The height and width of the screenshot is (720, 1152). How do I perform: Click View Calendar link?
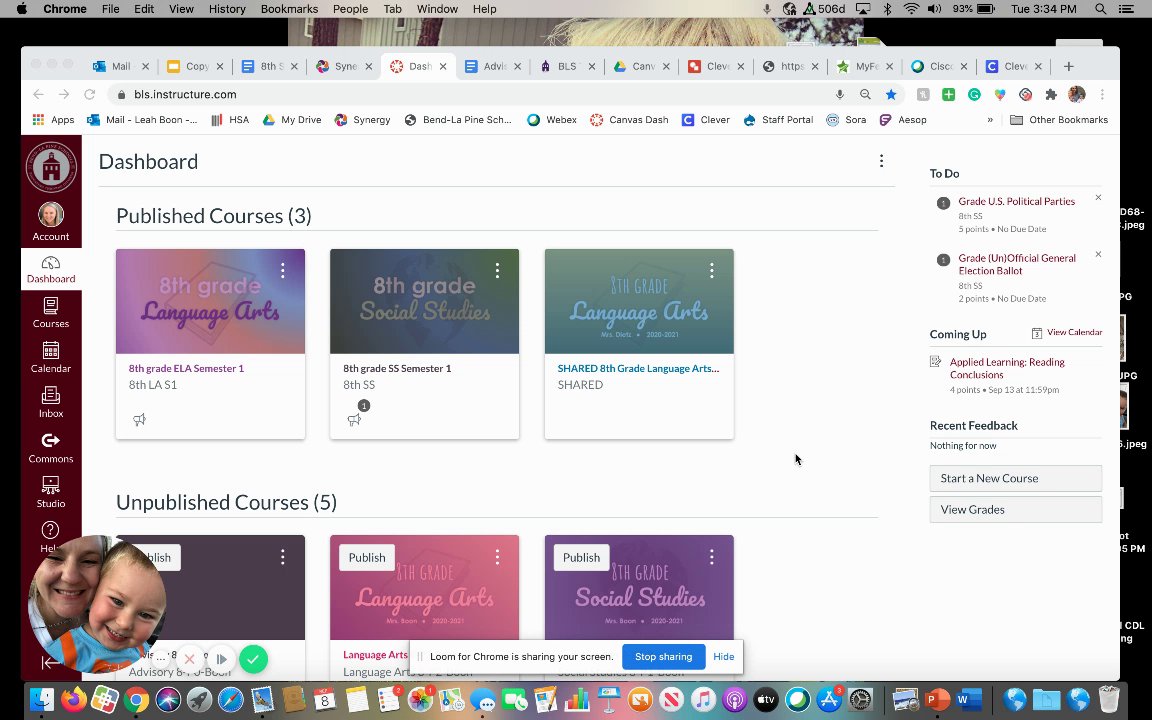(x=1067, y=333)
